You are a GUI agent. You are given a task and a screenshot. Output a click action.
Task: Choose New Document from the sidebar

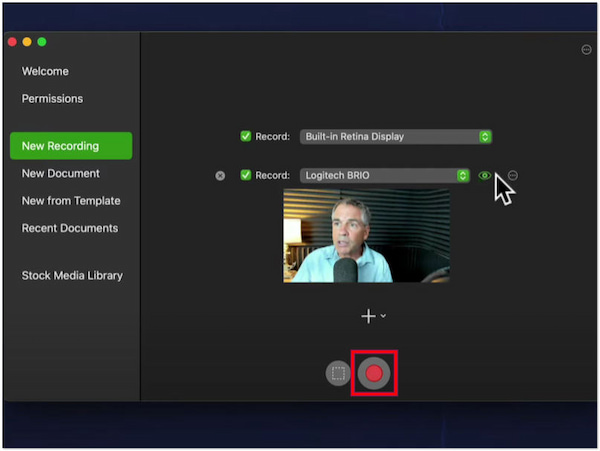(60, 173)
